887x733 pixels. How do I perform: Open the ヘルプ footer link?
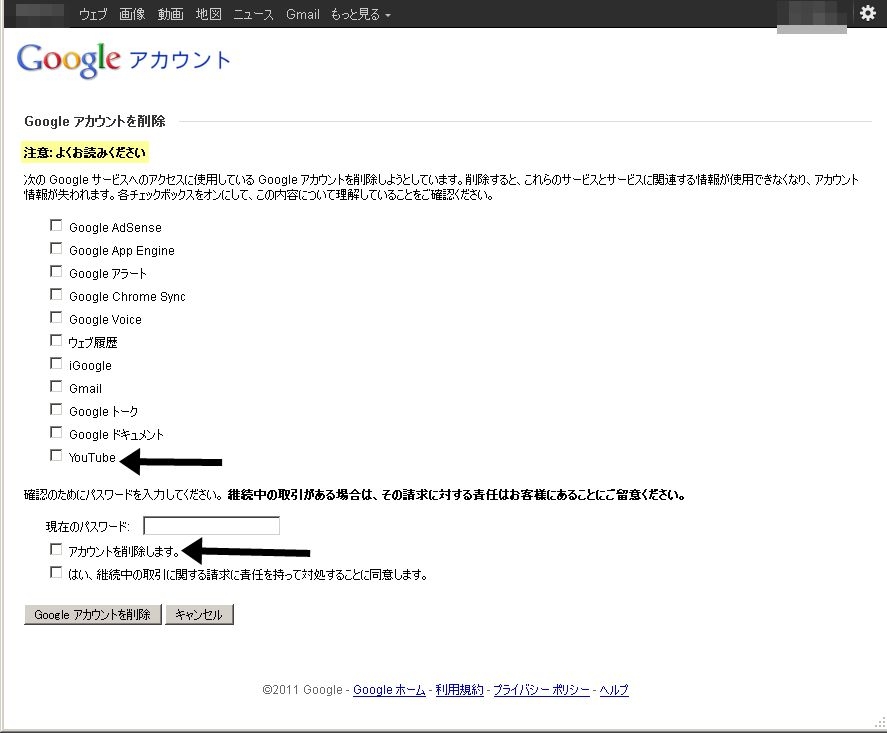click(x=614, y=690)
